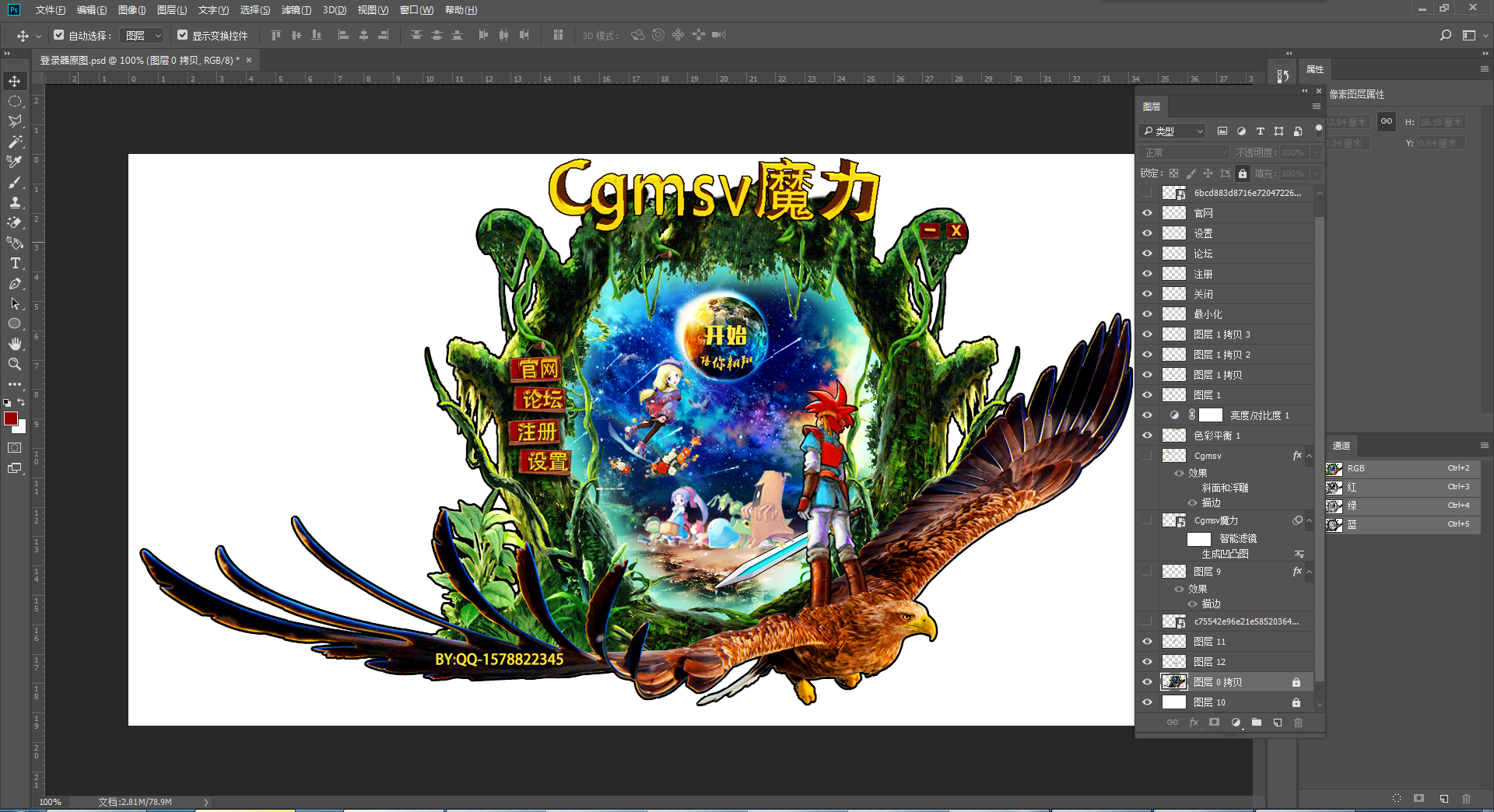Open the 滤镜(T) menu
This screenshot has width=1494, height=812.
click(296, 10)
